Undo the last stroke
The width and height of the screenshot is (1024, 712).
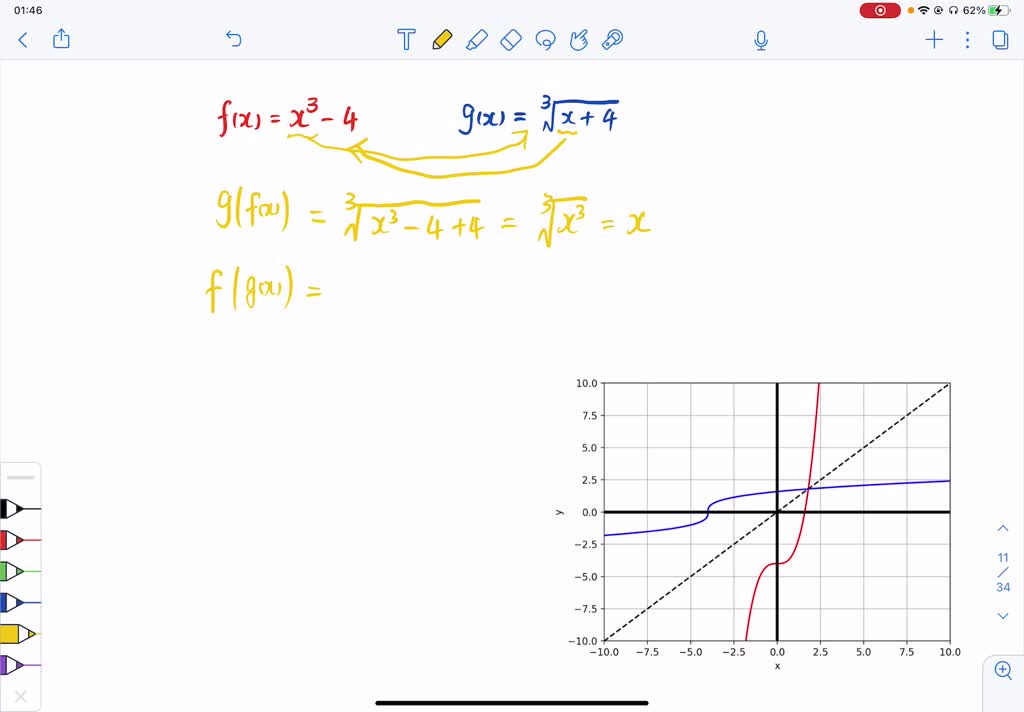point(233,39)
